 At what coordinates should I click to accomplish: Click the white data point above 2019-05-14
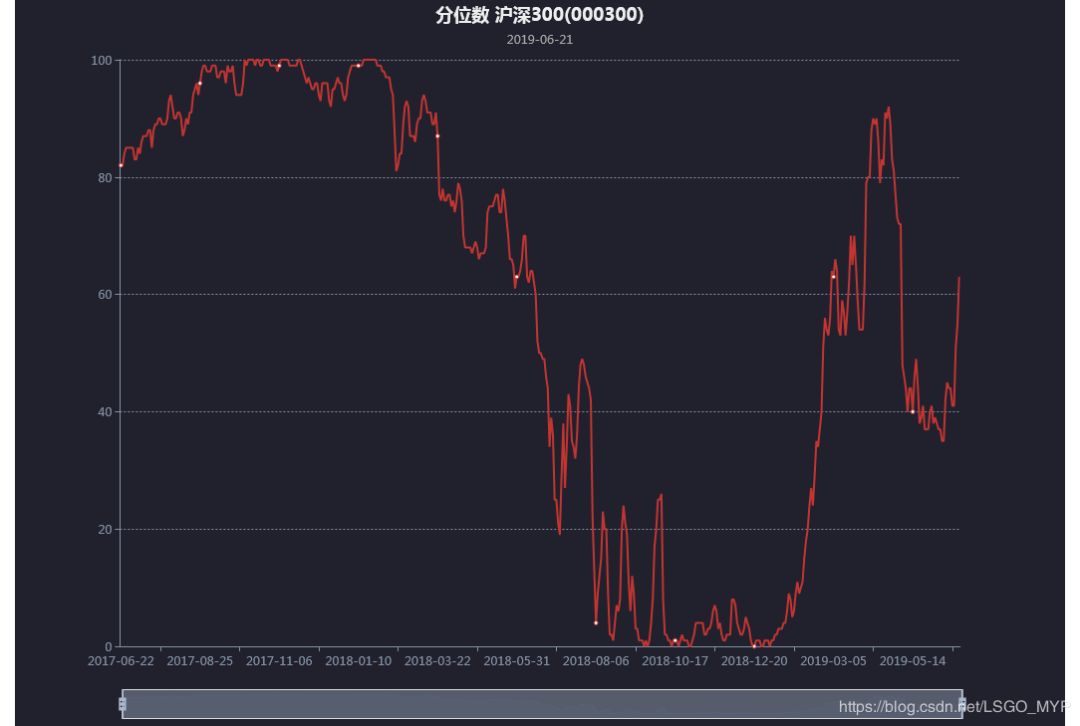[x=913, y=412]
